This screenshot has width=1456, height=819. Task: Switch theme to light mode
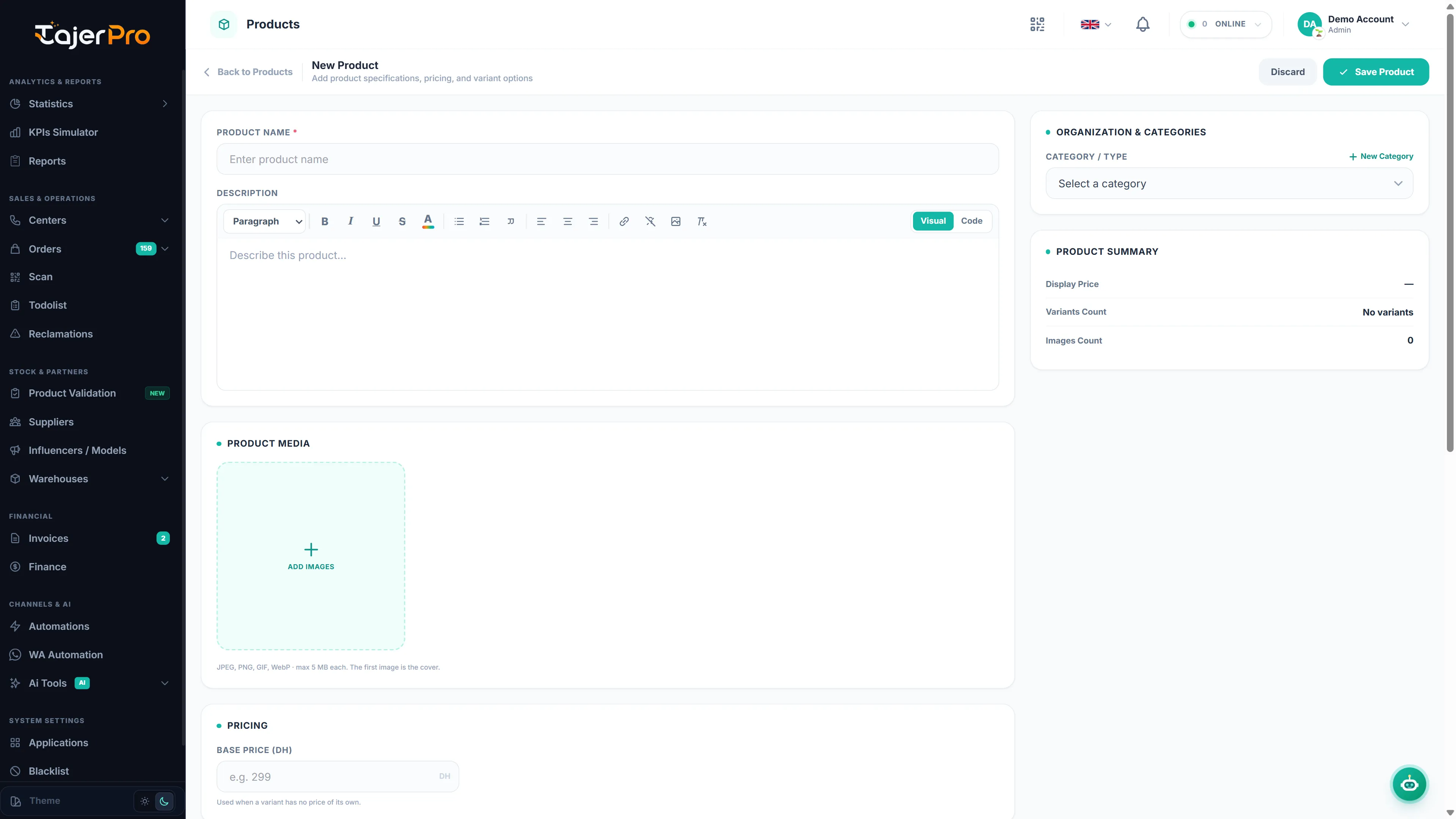[145, 801]
